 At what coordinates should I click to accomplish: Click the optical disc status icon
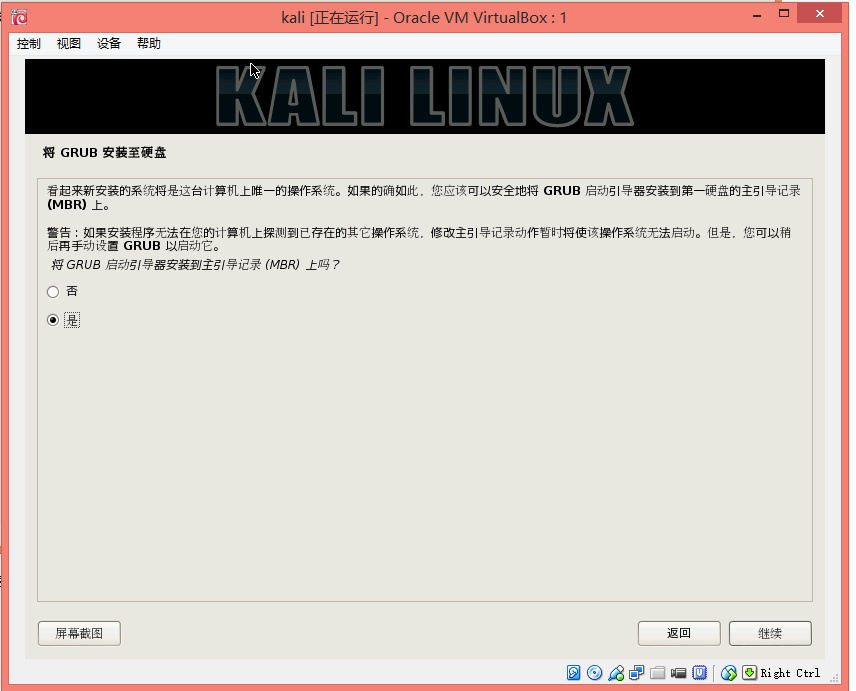pos(595,672)
